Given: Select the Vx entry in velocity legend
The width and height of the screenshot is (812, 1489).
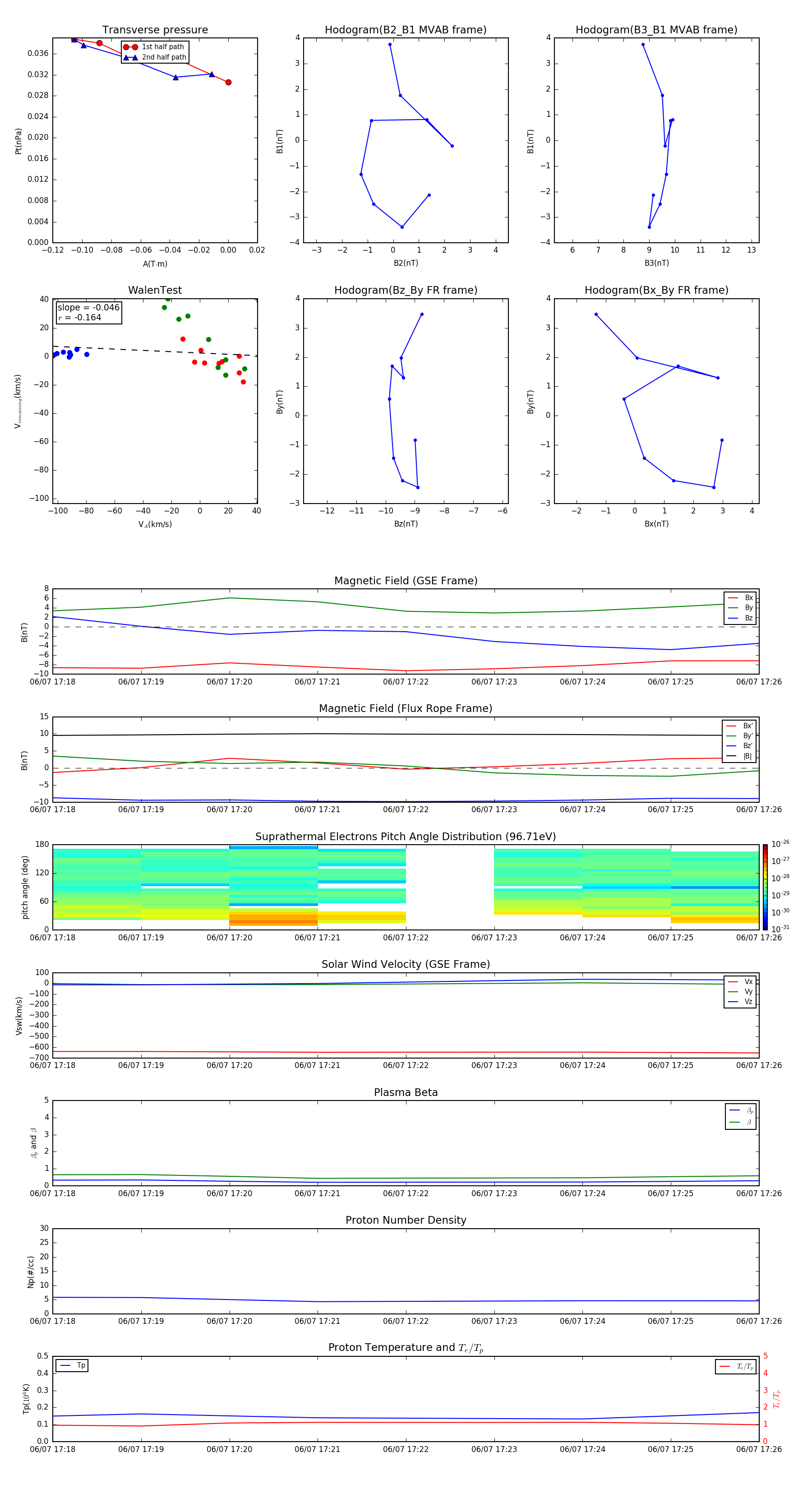Looking at the screenshot, I should (740, 982).
